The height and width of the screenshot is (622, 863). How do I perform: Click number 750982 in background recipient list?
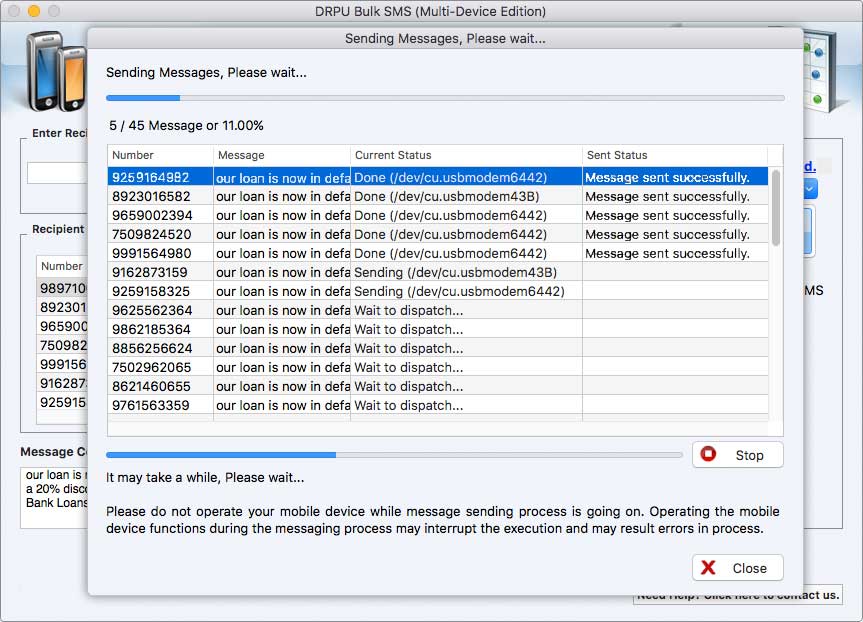(x=63, y=345)
